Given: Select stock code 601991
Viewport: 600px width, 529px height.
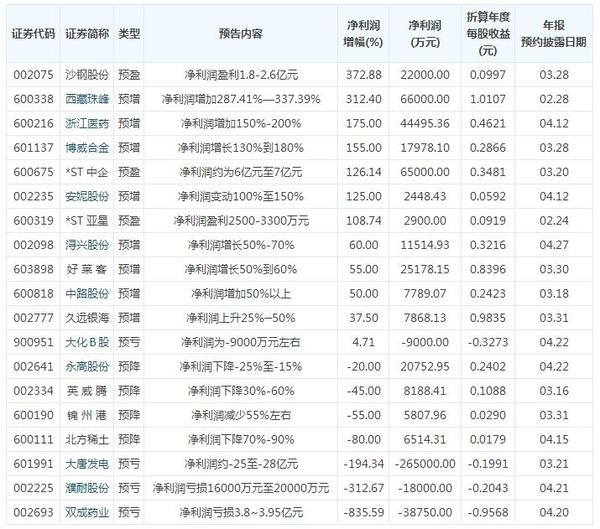Looking at the screenshot, I should click(33, 464).
